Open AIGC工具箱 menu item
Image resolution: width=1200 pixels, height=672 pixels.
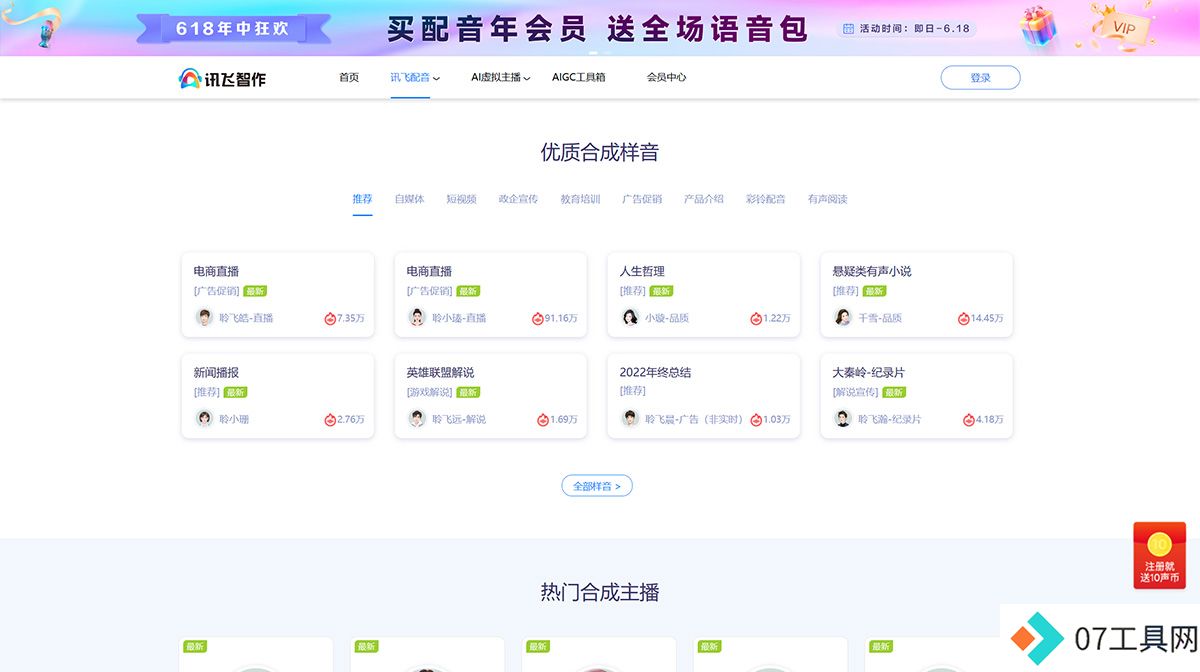pos(579,77)
